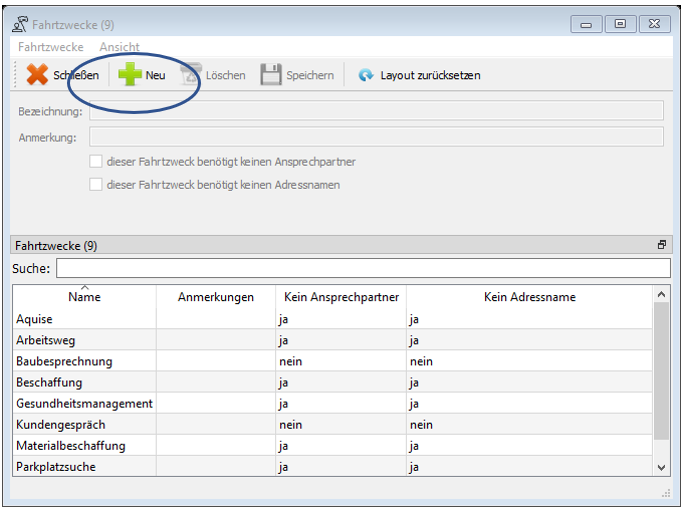Click into the Suche search field
Viewport: 687px width, 508px height.
click(x=362, y=268)
